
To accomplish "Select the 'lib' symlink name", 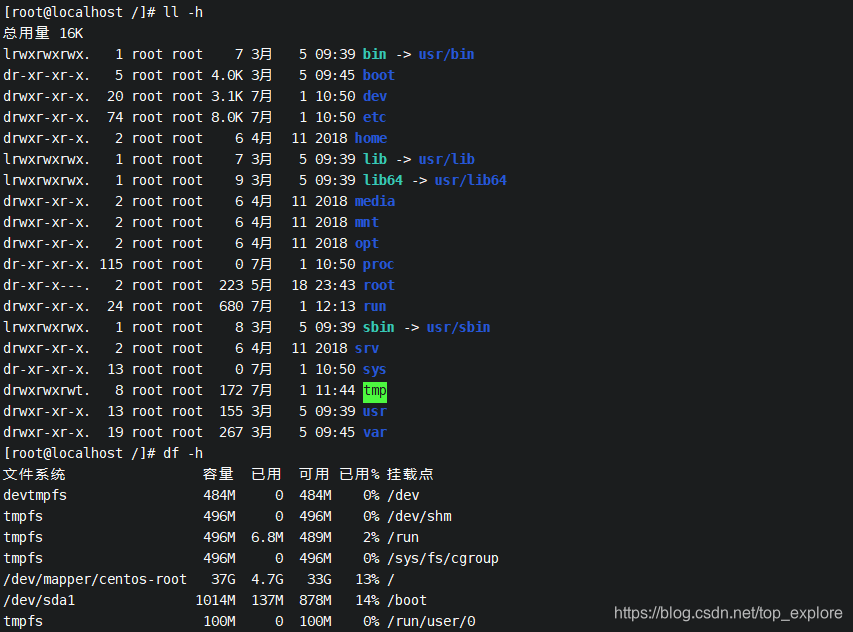I will pos(375,159).
